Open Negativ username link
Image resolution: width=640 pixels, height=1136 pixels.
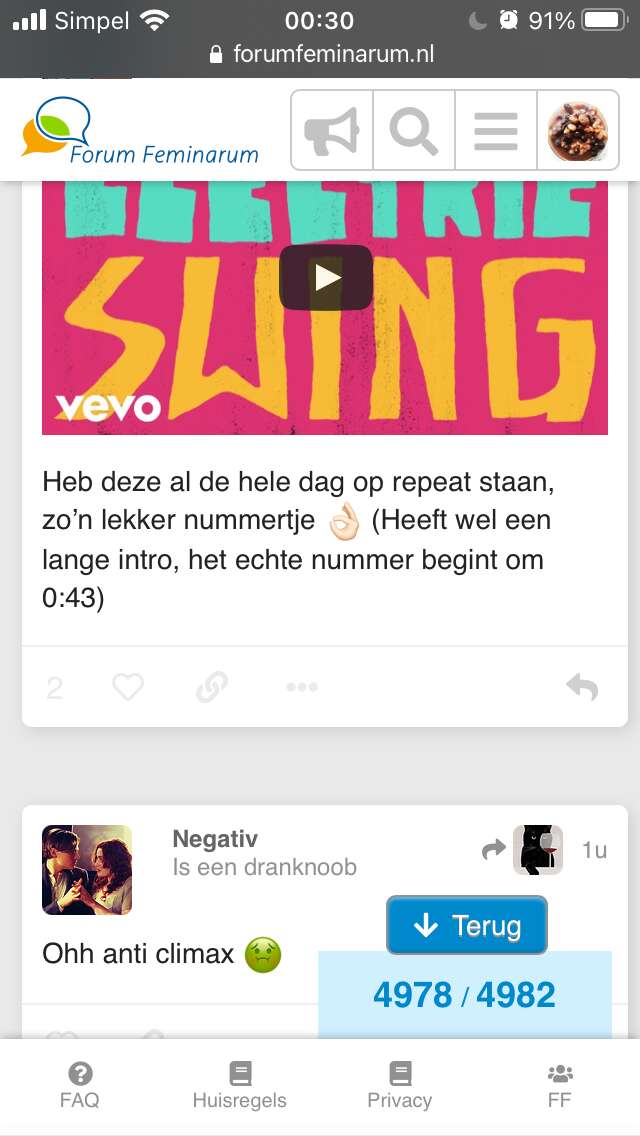(215, 839)
